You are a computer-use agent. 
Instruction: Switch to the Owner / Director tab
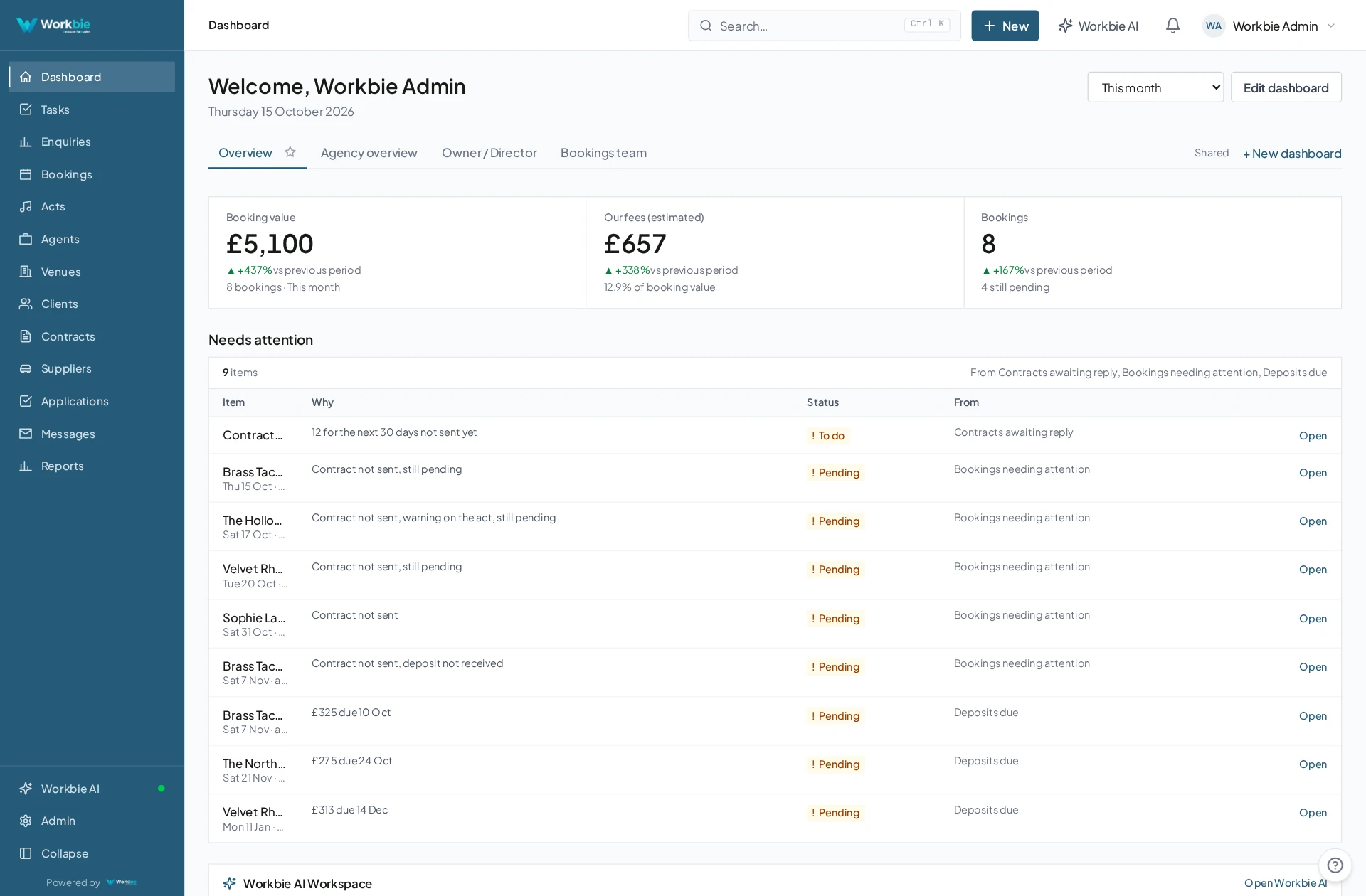[489, 153]
